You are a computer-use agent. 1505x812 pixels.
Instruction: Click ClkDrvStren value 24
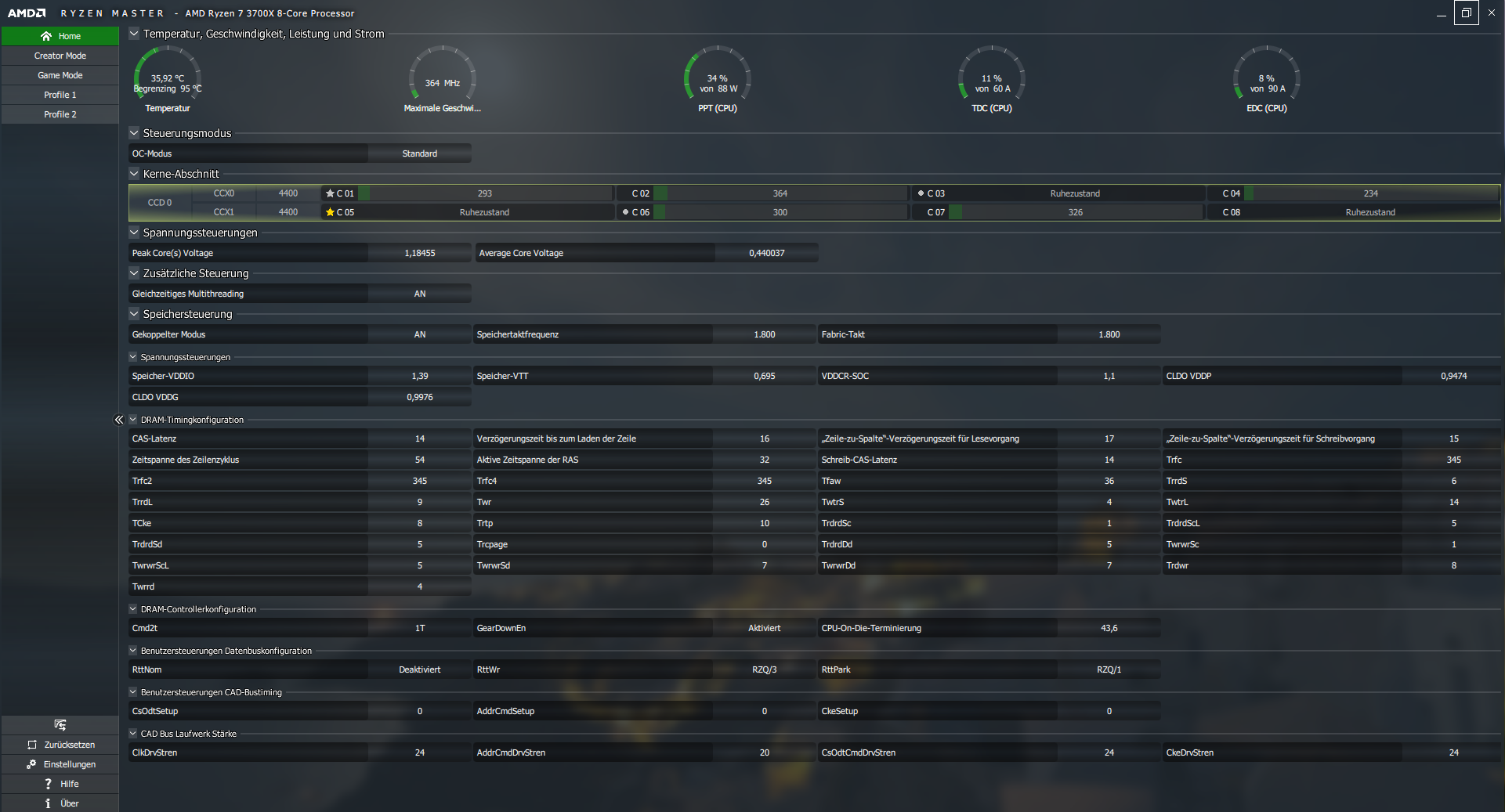click(420, 752)
